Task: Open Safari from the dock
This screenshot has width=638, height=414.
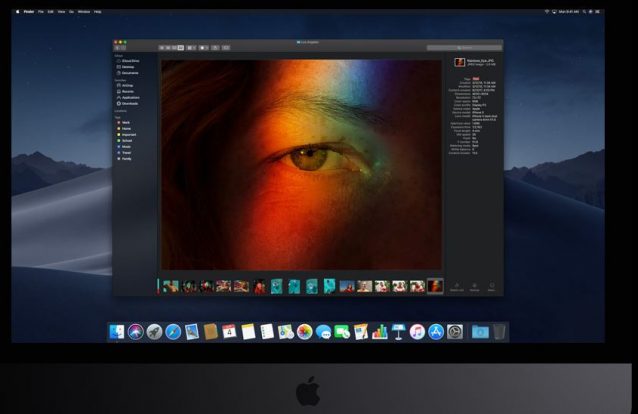Action: click(173, 332)
